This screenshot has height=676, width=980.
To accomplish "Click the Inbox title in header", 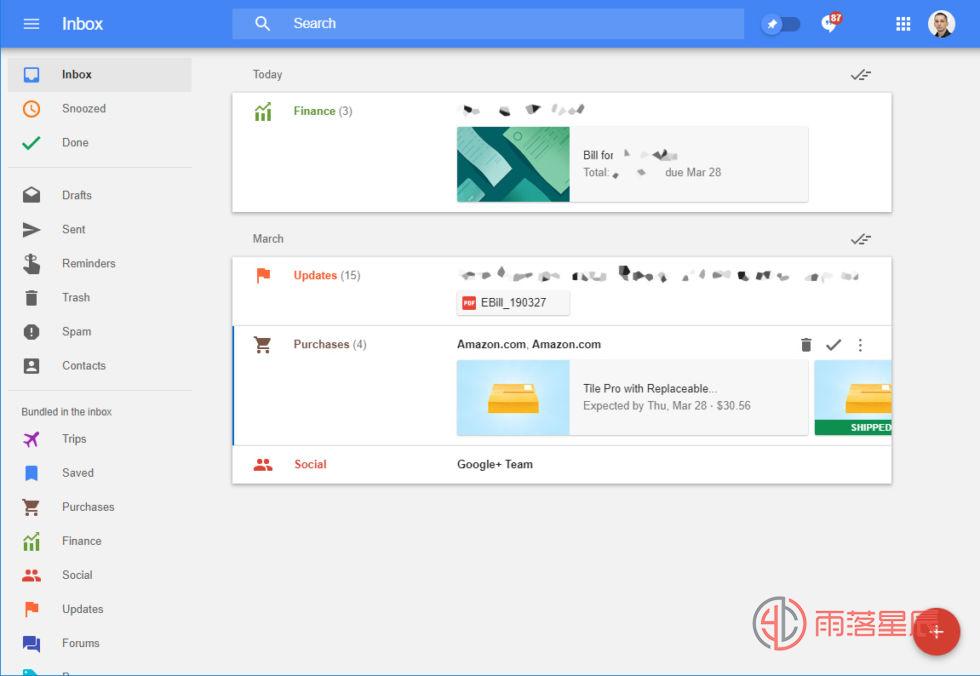I will click(x=82, y=24).
